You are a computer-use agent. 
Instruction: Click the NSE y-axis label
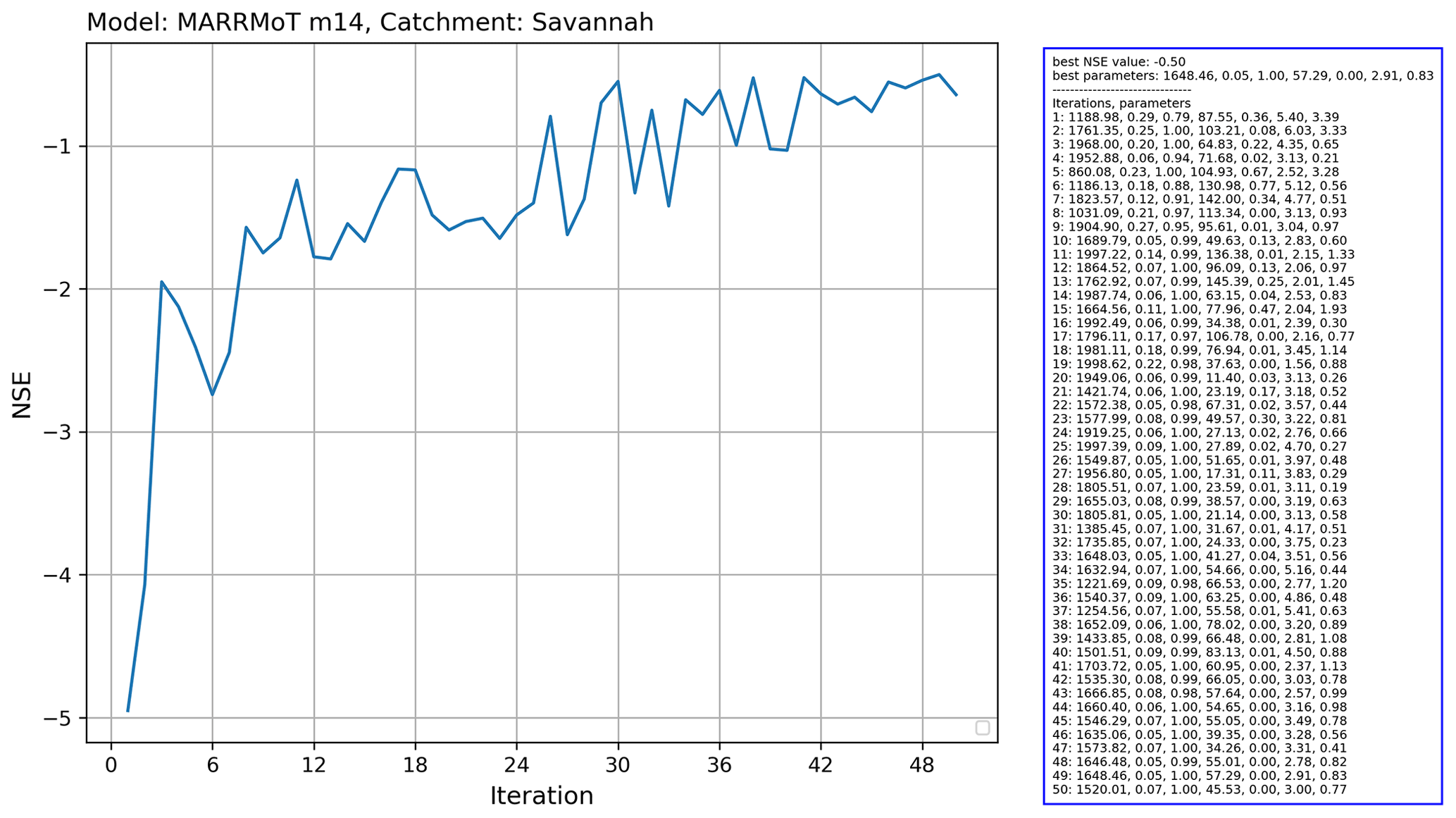(x=23, y=394)
